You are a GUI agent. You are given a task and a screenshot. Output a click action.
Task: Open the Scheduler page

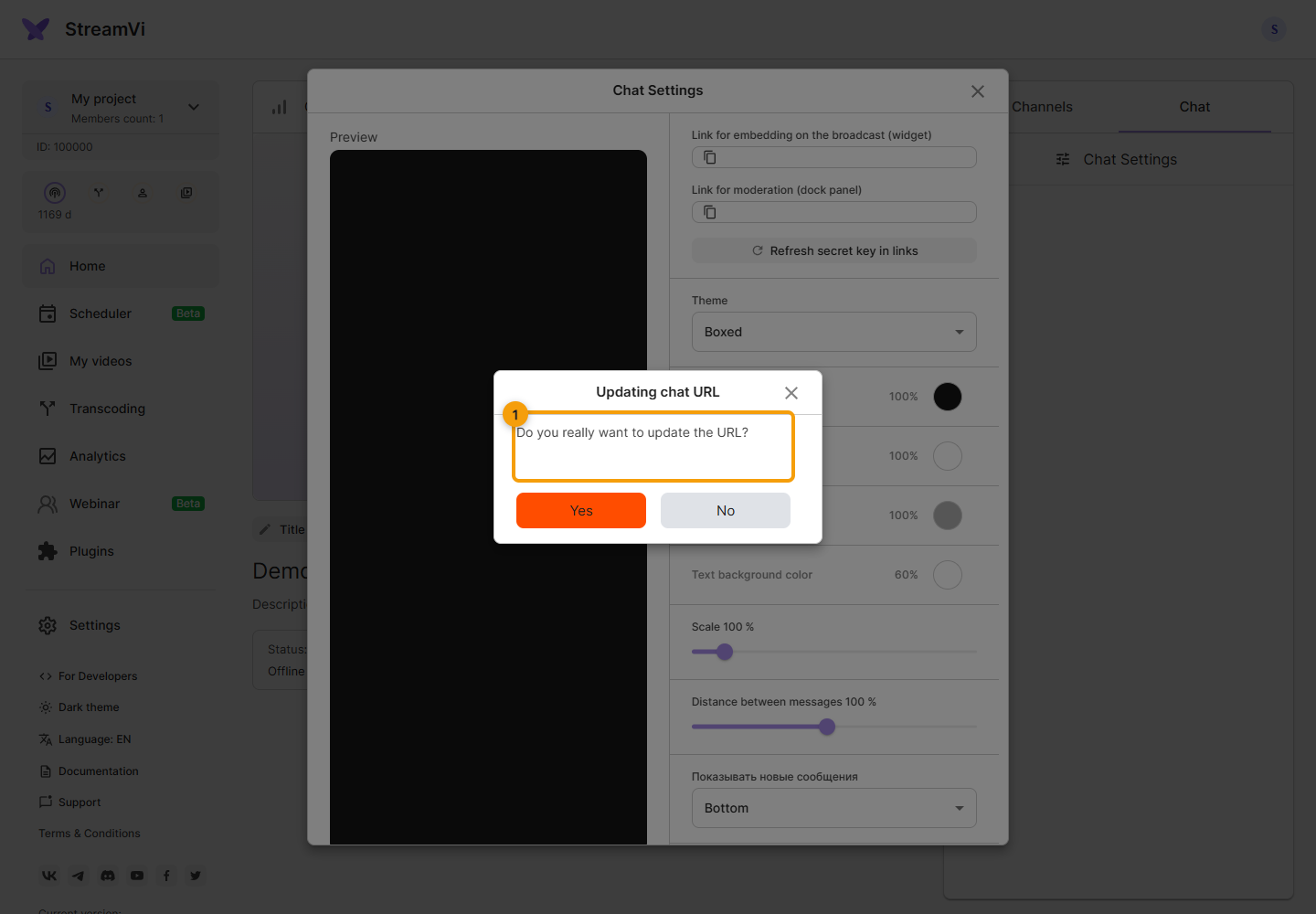[x=121, y=314]
